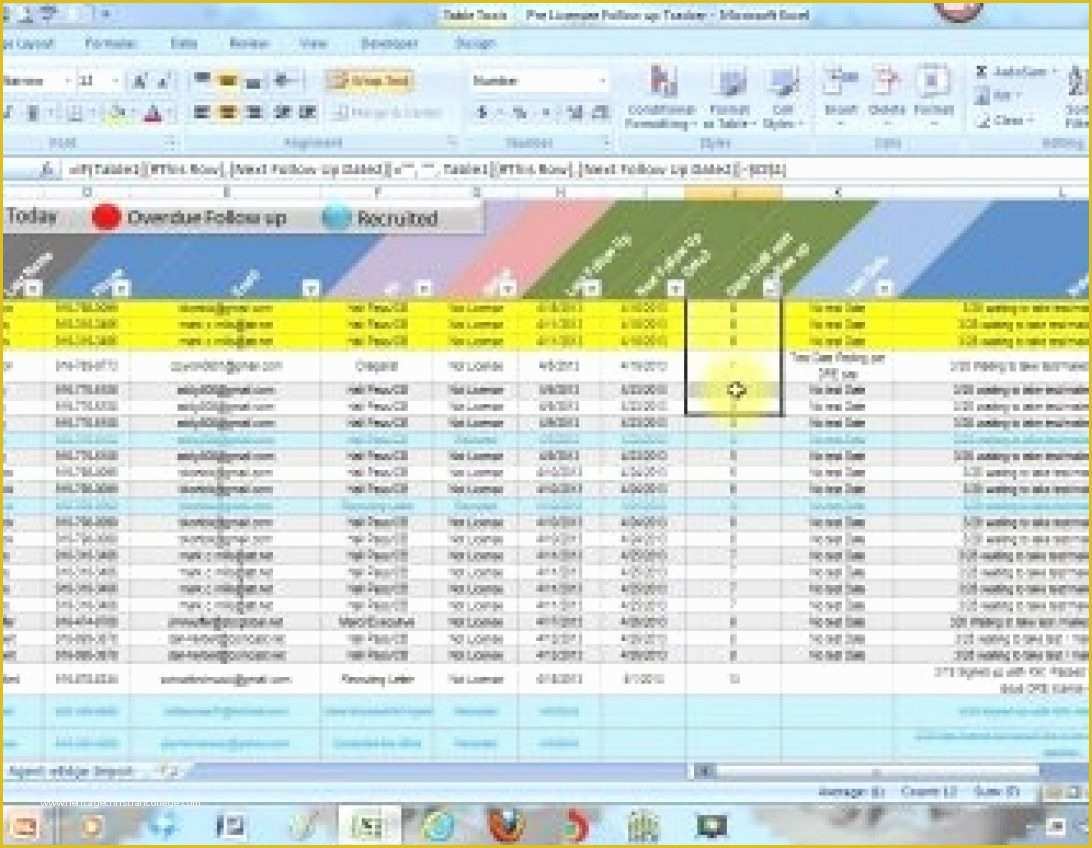
Task: Select the highlighted column J header
Action: tap(733, 192)
